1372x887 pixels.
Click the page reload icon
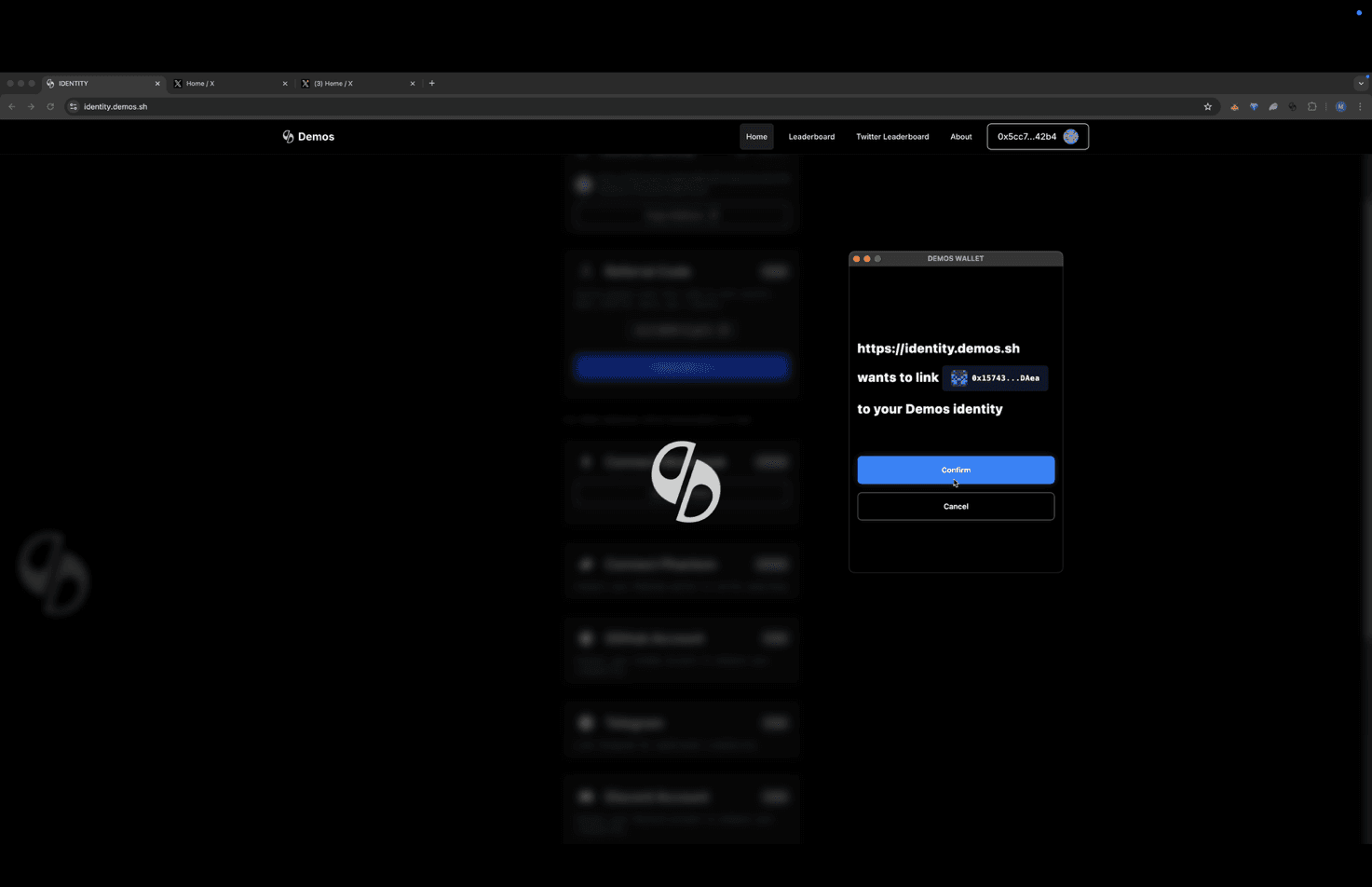pyautogui.click(x=49, y=106)
